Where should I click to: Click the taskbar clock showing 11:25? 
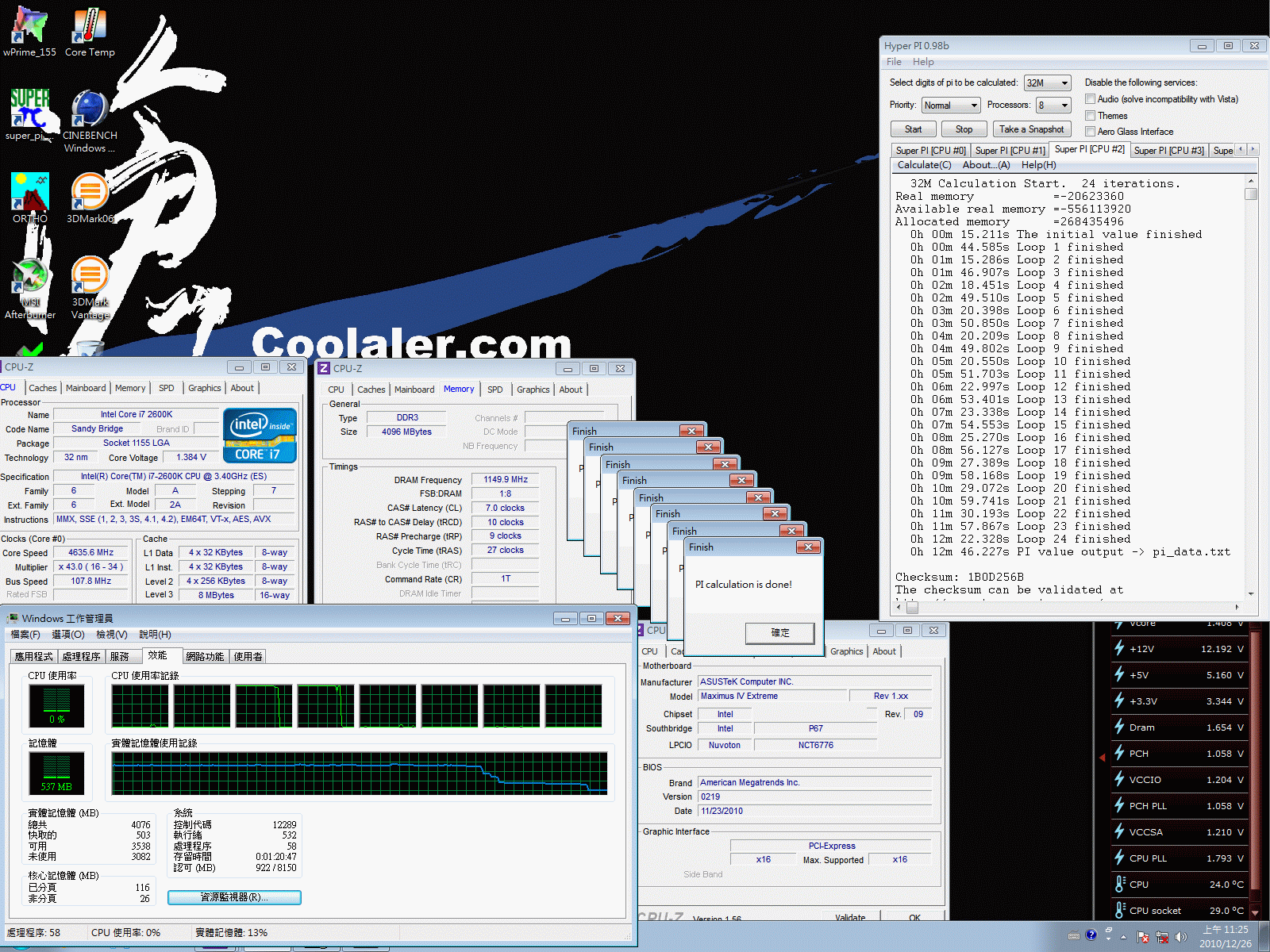1226,936
